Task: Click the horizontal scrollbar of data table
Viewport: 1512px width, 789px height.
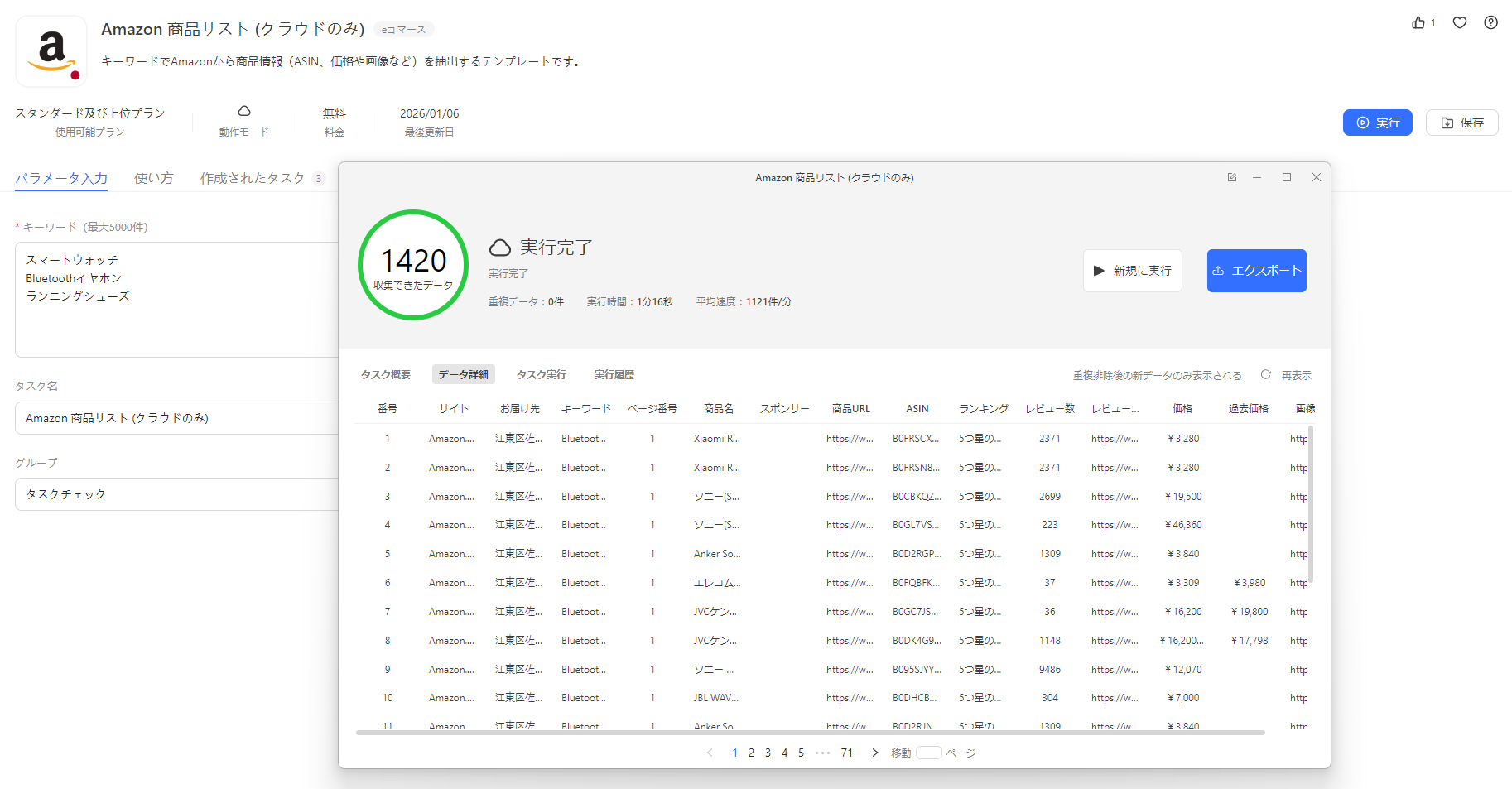Action: 811,733
